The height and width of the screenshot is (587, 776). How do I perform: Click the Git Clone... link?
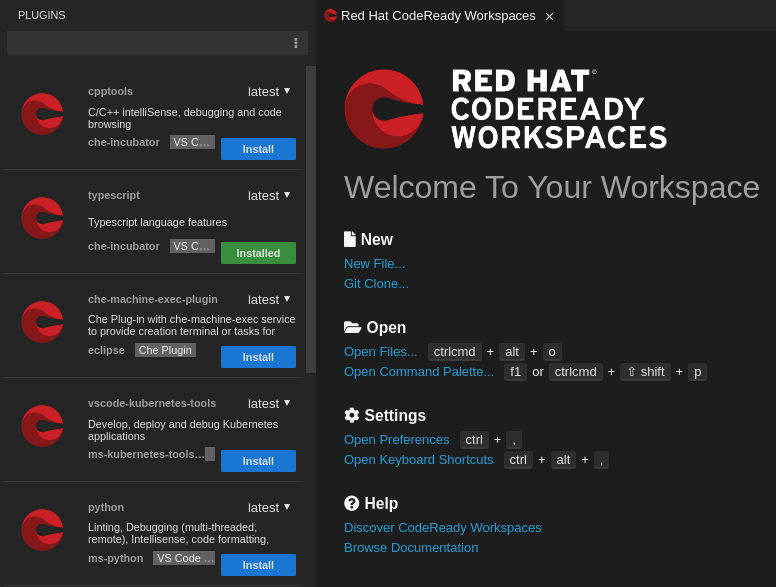(376, 284)
